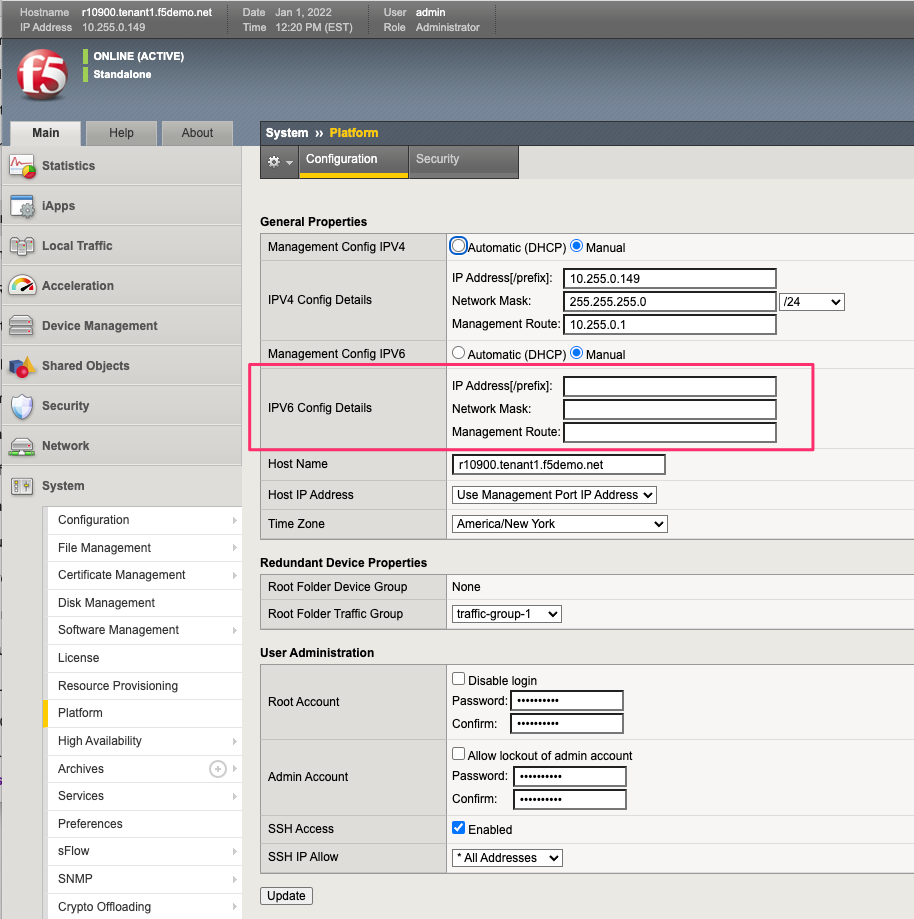Expand the Certificate Management submenu
Viewport: 914px width, 919px height.
point(235,575)
